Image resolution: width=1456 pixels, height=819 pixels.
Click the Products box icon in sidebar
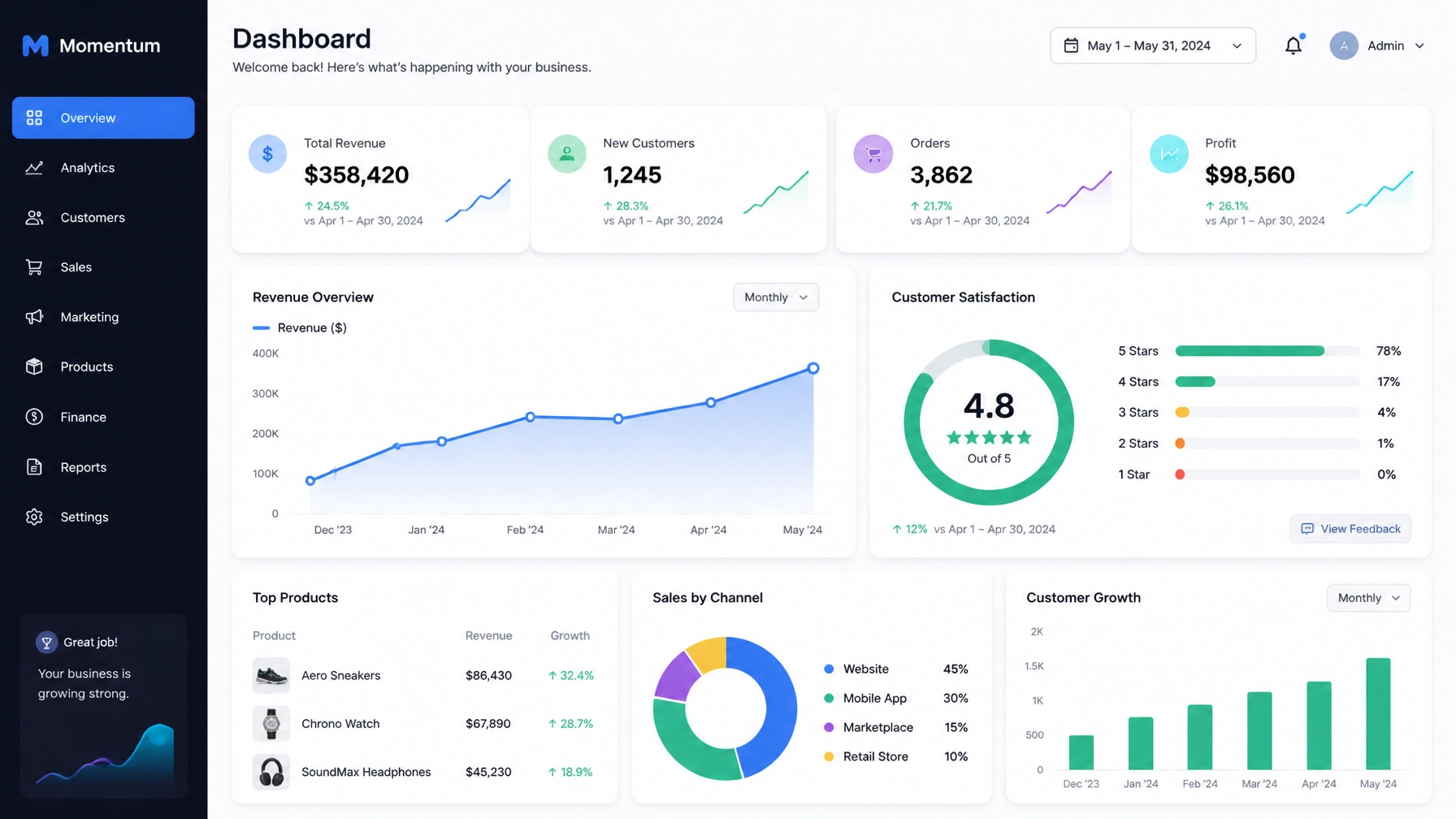(x=34, y=366)
